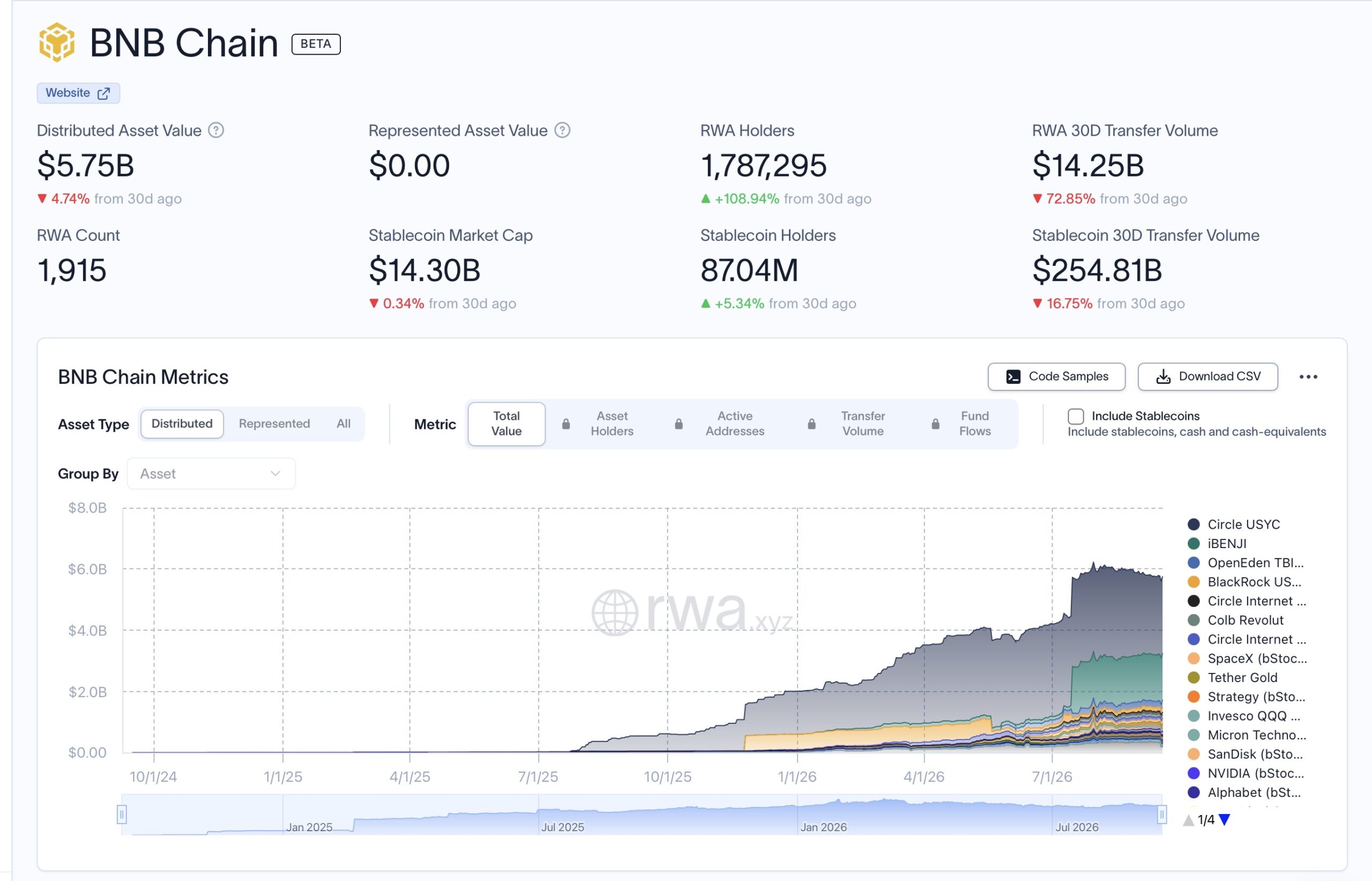Open the Represented Asset Value help icon

point(563,130)
